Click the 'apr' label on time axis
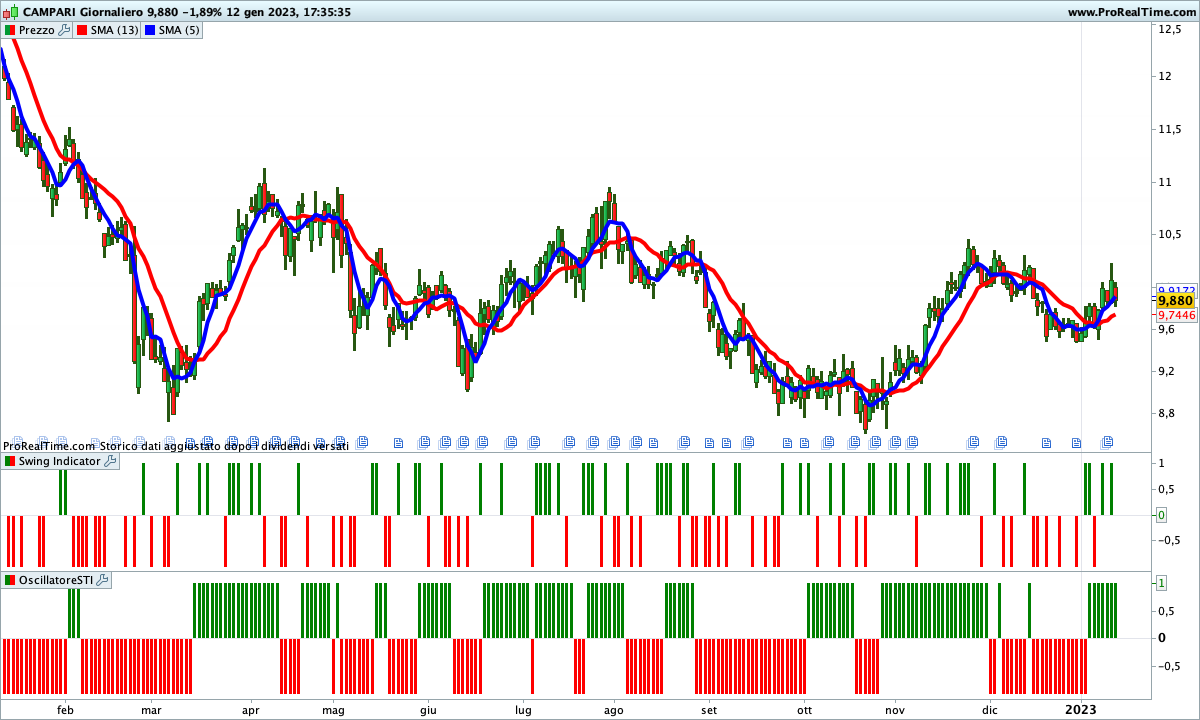Image resolution: width=1200 pixels, height=720 pixels. 250,710
